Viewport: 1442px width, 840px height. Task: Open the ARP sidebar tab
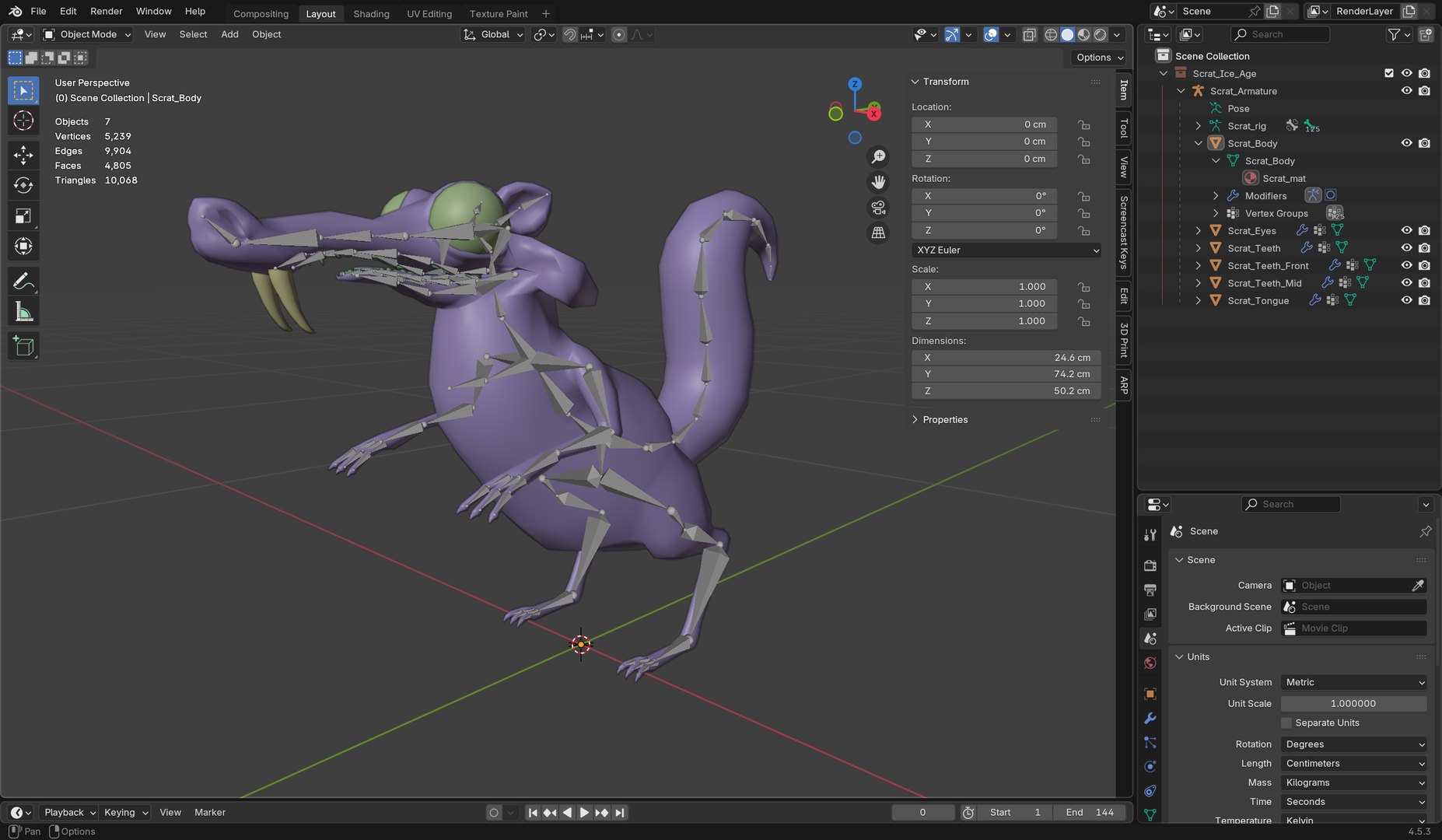point(1124,385)
